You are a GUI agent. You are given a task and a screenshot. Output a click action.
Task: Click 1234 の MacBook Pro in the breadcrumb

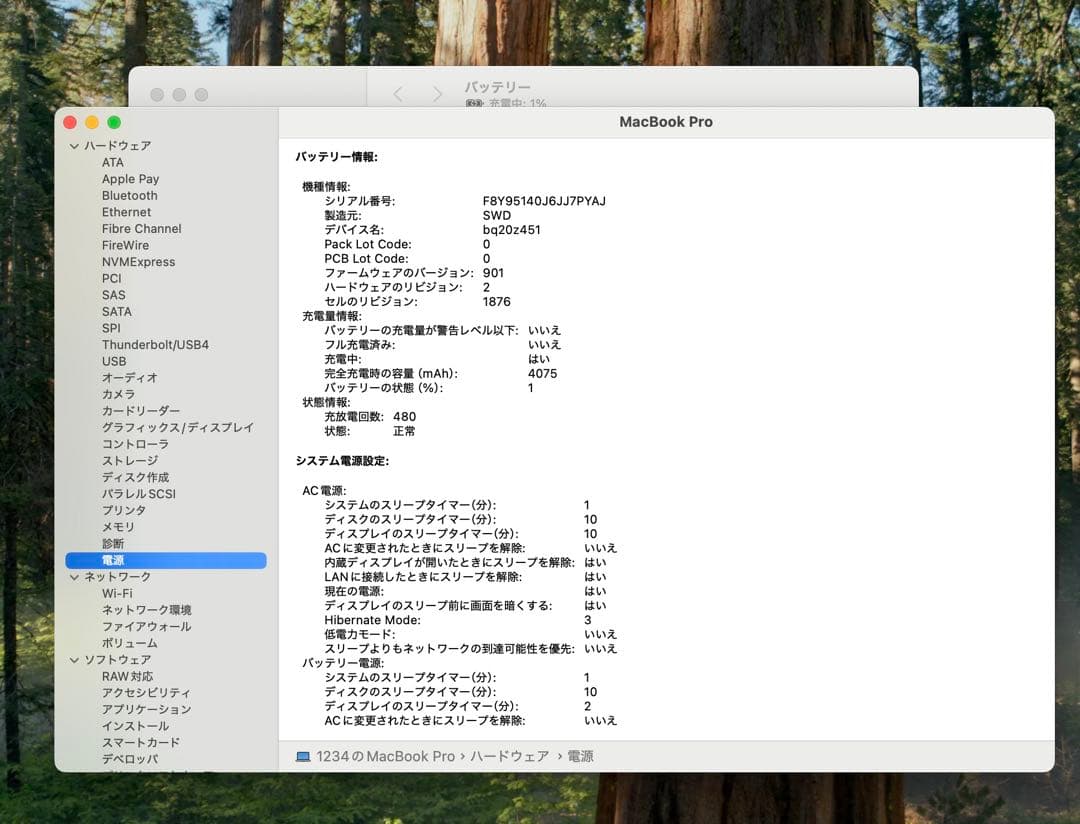[x=383, y=756]
